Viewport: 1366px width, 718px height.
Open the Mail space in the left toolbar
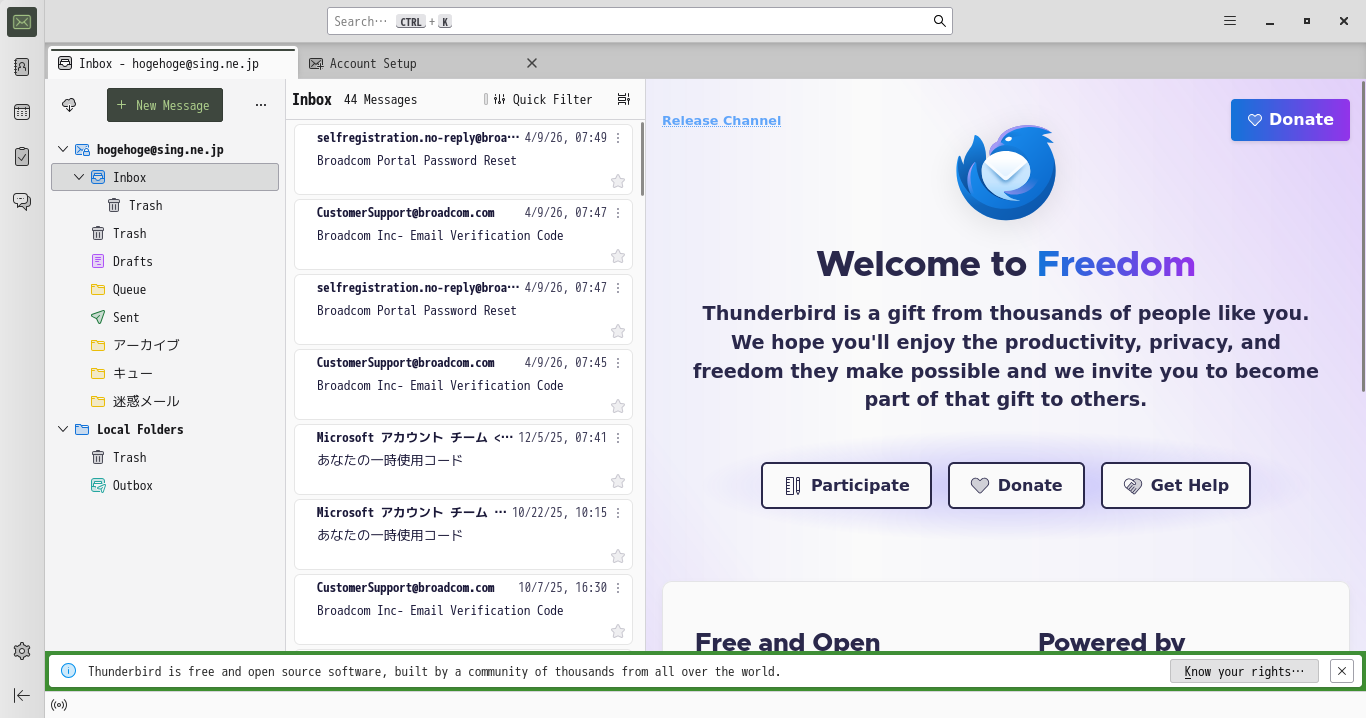(22, 22)
